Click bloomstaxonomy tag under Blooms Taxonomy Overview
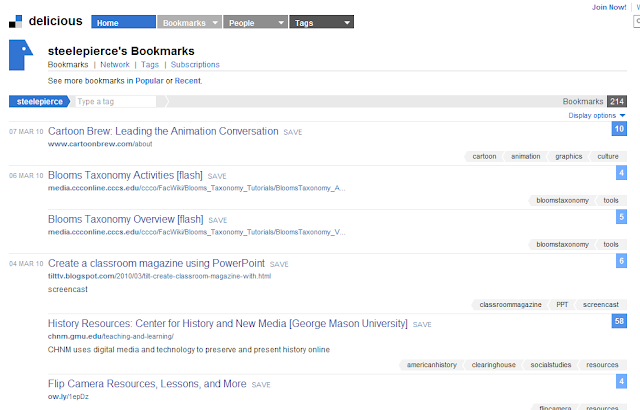This screenshot has height=410, width=640. pos(562,244)
